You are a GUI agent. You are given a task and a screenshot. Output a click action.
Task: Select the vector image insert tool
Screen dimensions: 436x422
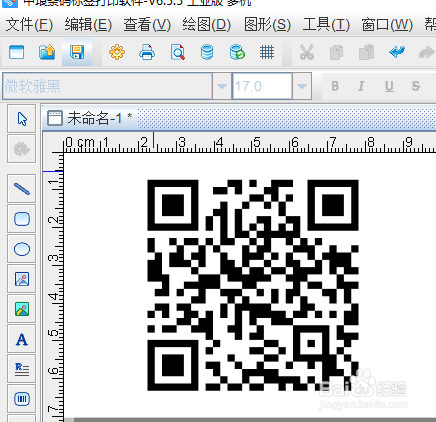pyautogui.click(x=22, y=279)
